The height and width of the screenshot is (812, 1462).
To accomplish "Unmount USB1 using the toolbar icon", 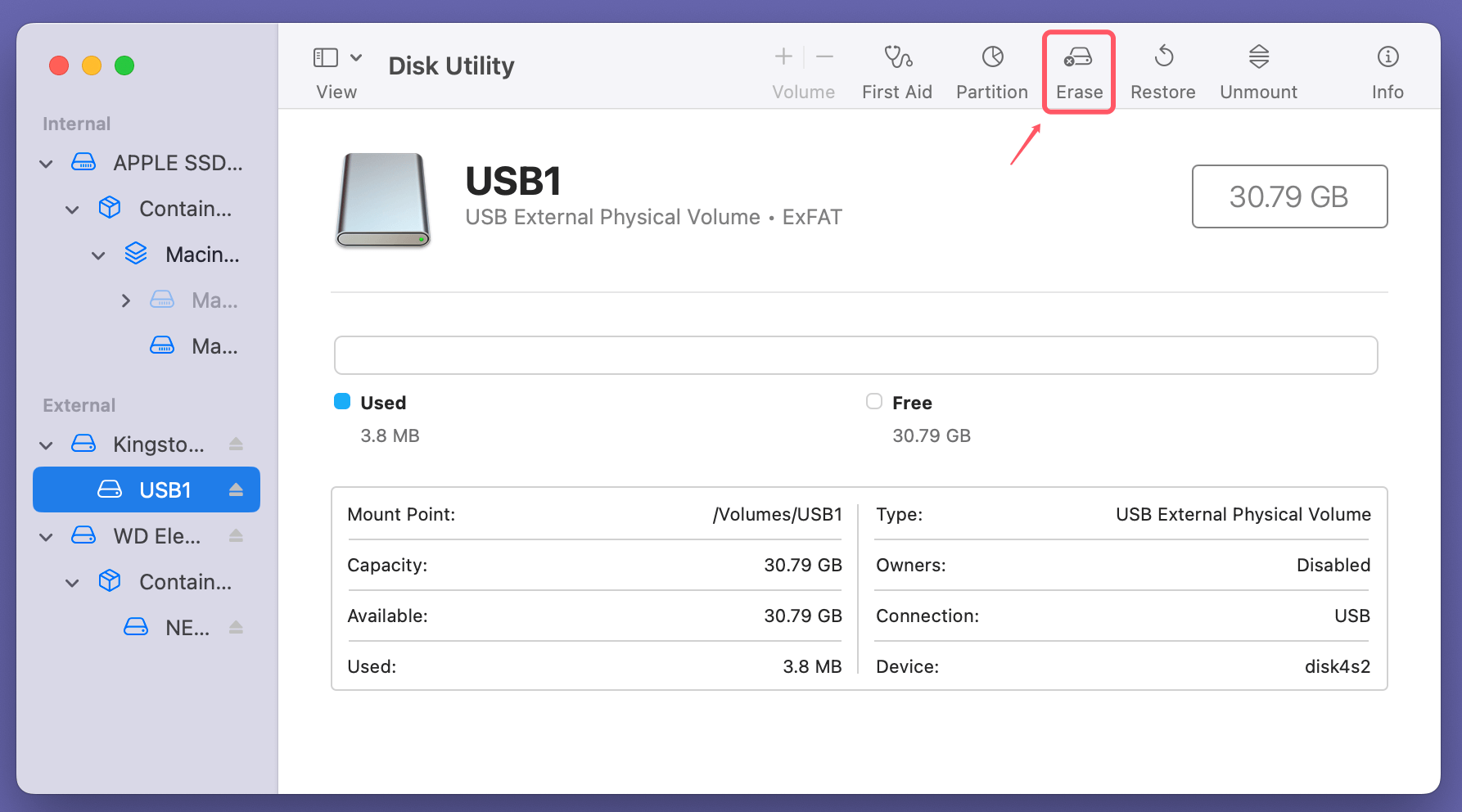I will (1258, 70).
